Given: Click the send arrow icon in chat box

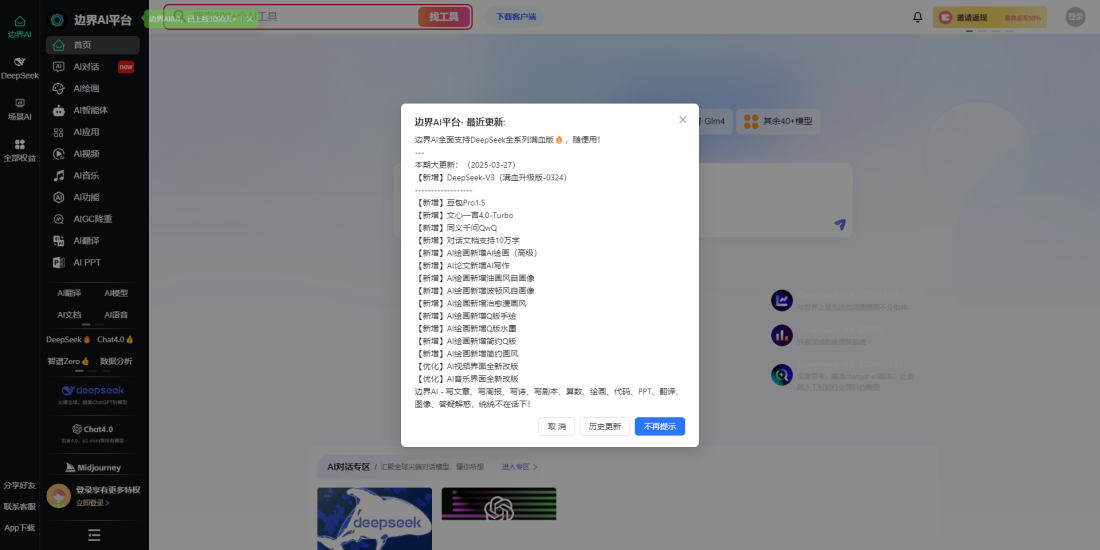Looking at the screenshot, I should 840,224.
